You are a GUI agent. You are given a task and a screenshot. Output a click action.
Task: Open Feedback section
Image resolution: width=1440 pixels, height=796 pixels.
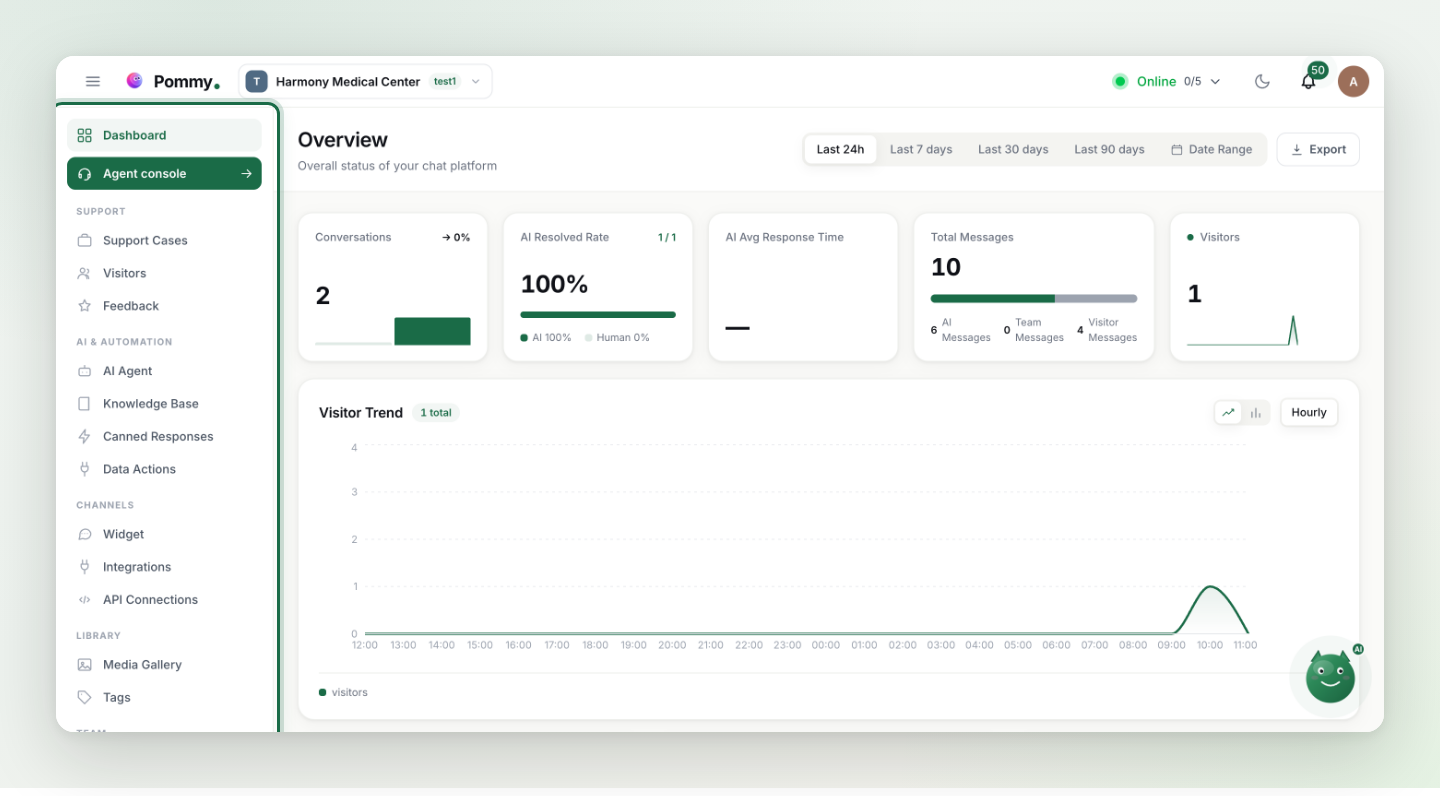point(164,306)
